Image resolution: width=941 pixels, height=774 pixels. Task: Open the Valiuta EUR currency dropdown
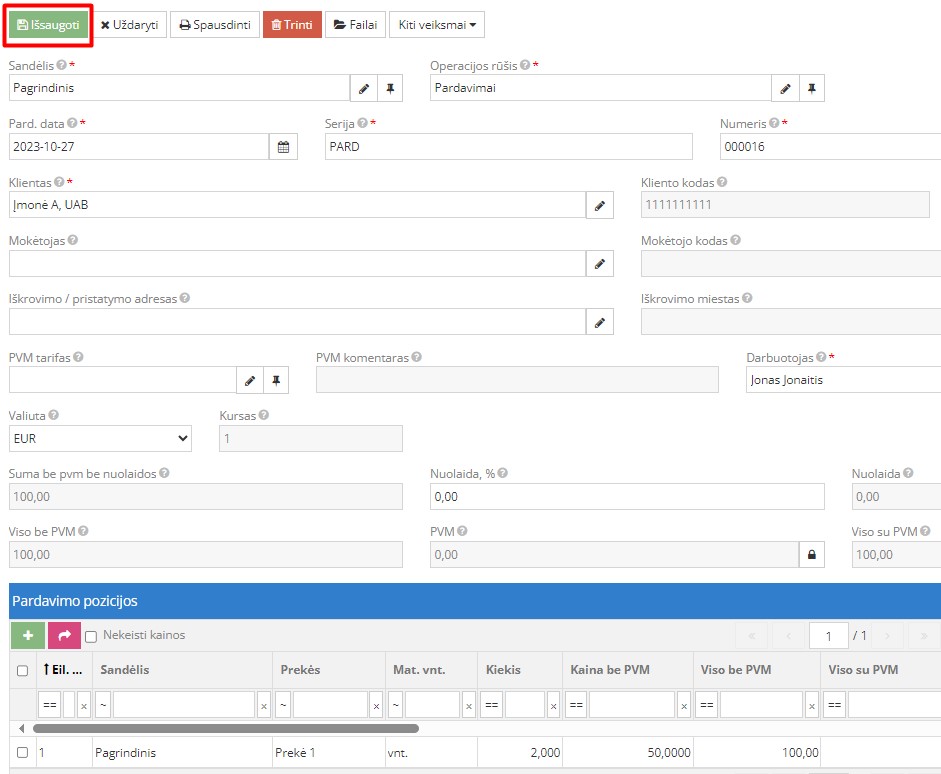100,438
